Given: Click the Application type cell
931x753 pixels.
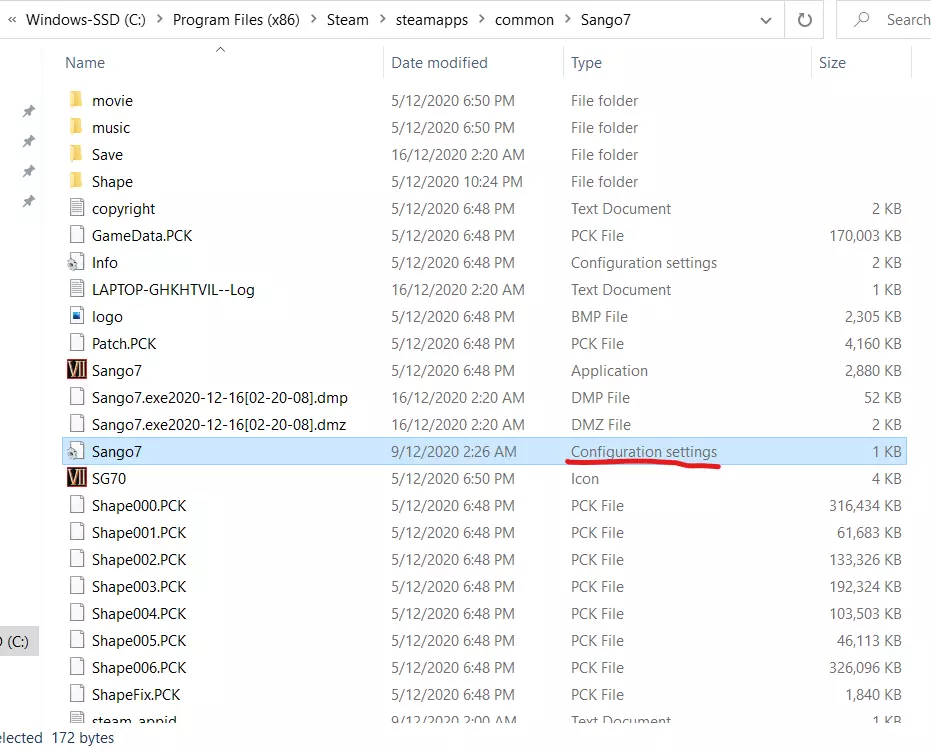Looking at the screenshot, I should pos(609,371).
